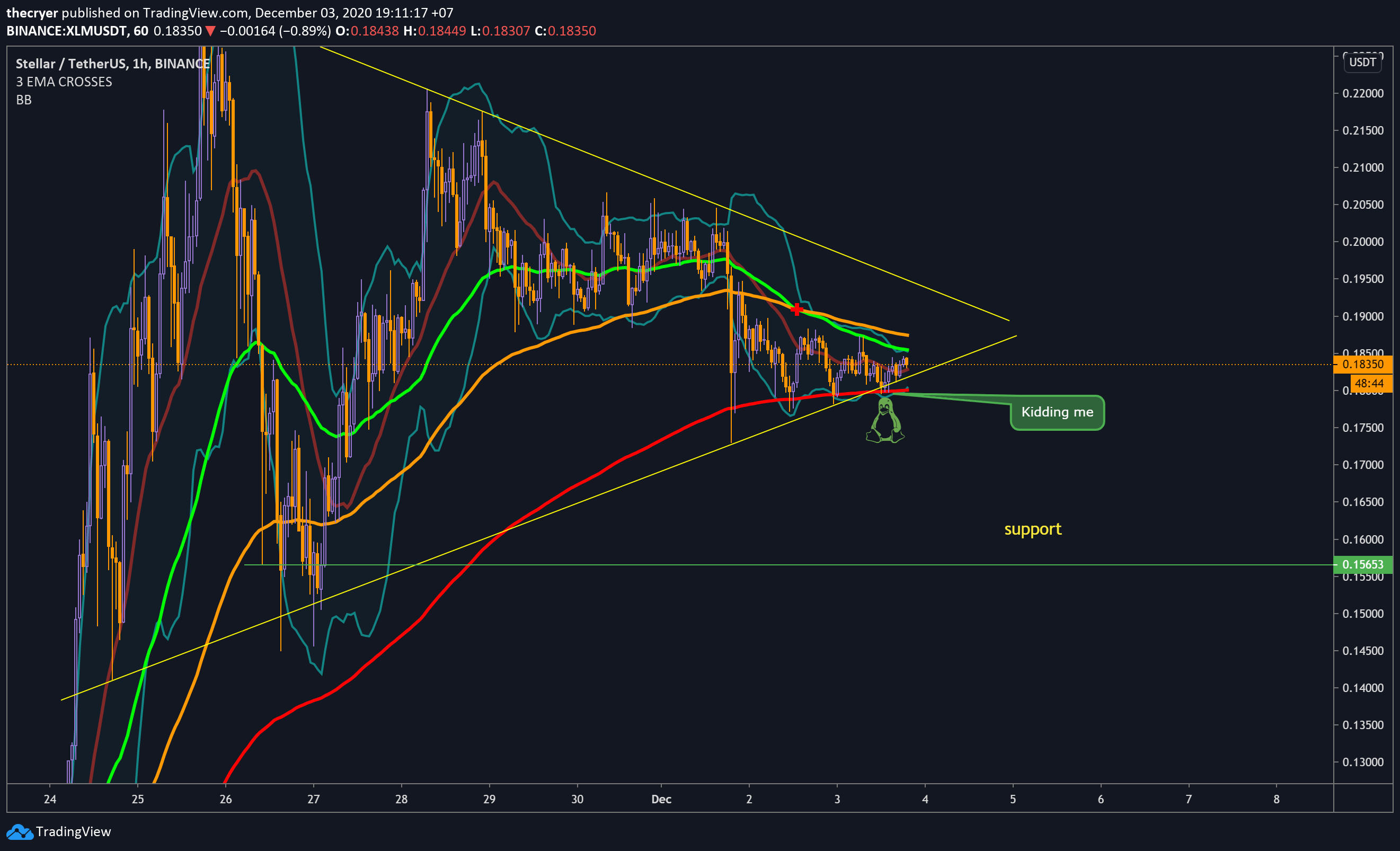Click the green 0.15653 price label
The width and height of the screenshot is (1400, 851).
[1362, 564]
